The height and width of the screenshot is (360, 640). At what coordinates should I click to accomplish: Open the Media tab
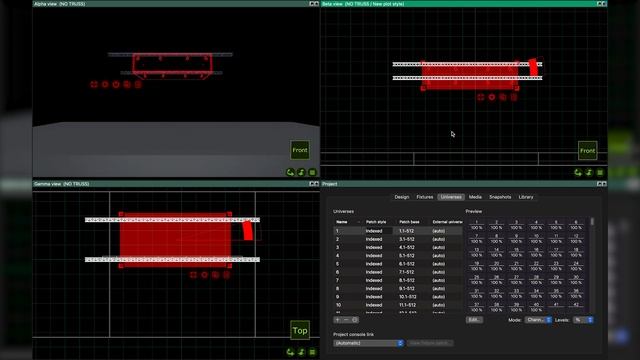click(x=475, y=197)
